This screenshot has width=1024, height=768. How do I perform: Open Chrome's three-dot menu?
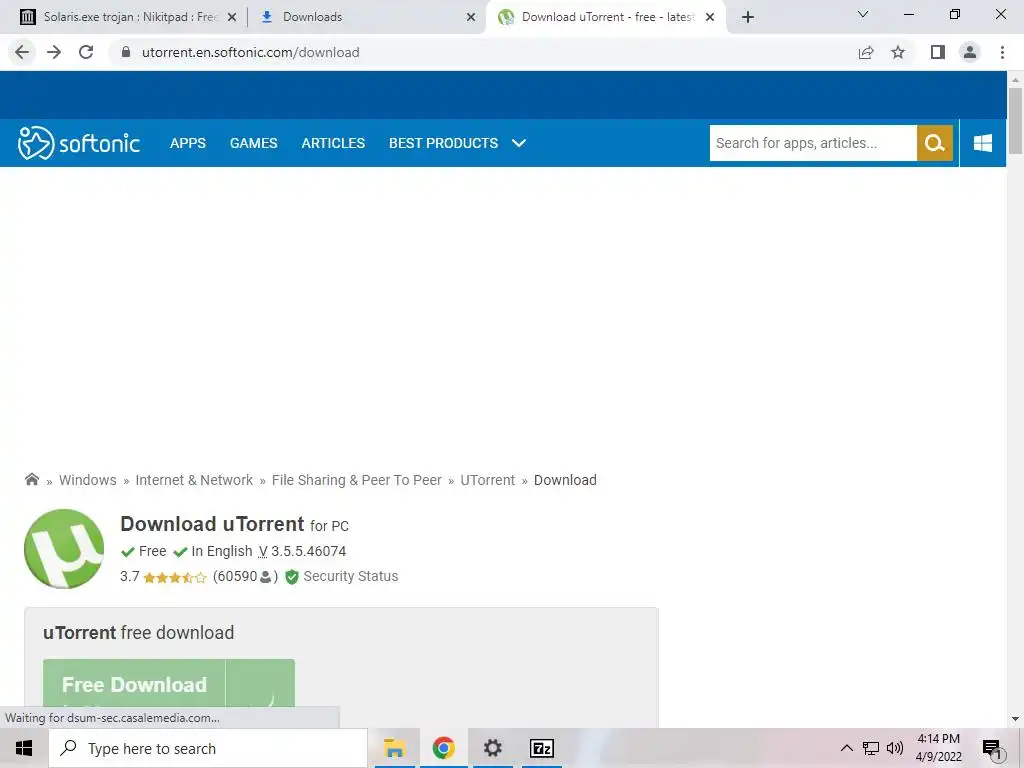pyautogui.click(x=1002, y=52)
